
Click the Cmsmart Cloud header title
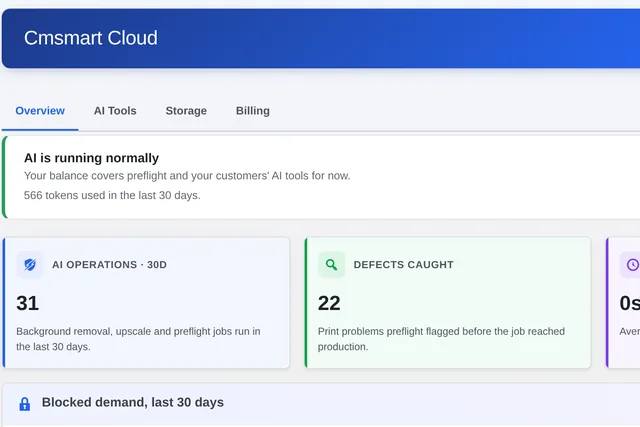click(x=91, y=38)
